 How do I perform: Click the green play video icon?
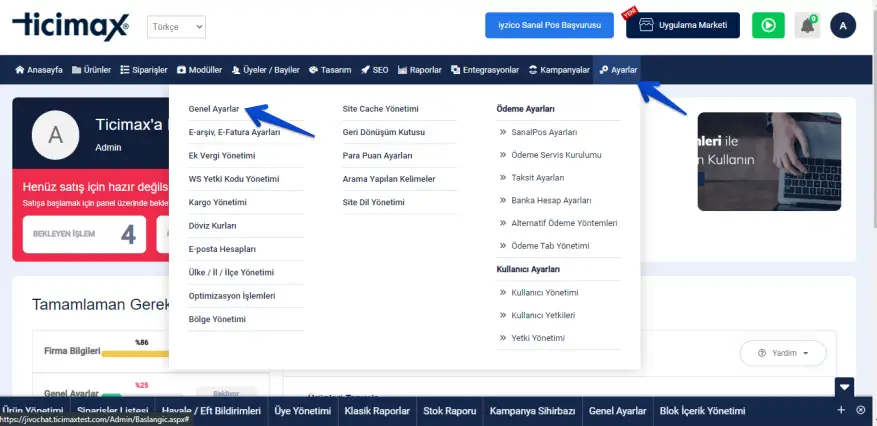pos(768,25)
